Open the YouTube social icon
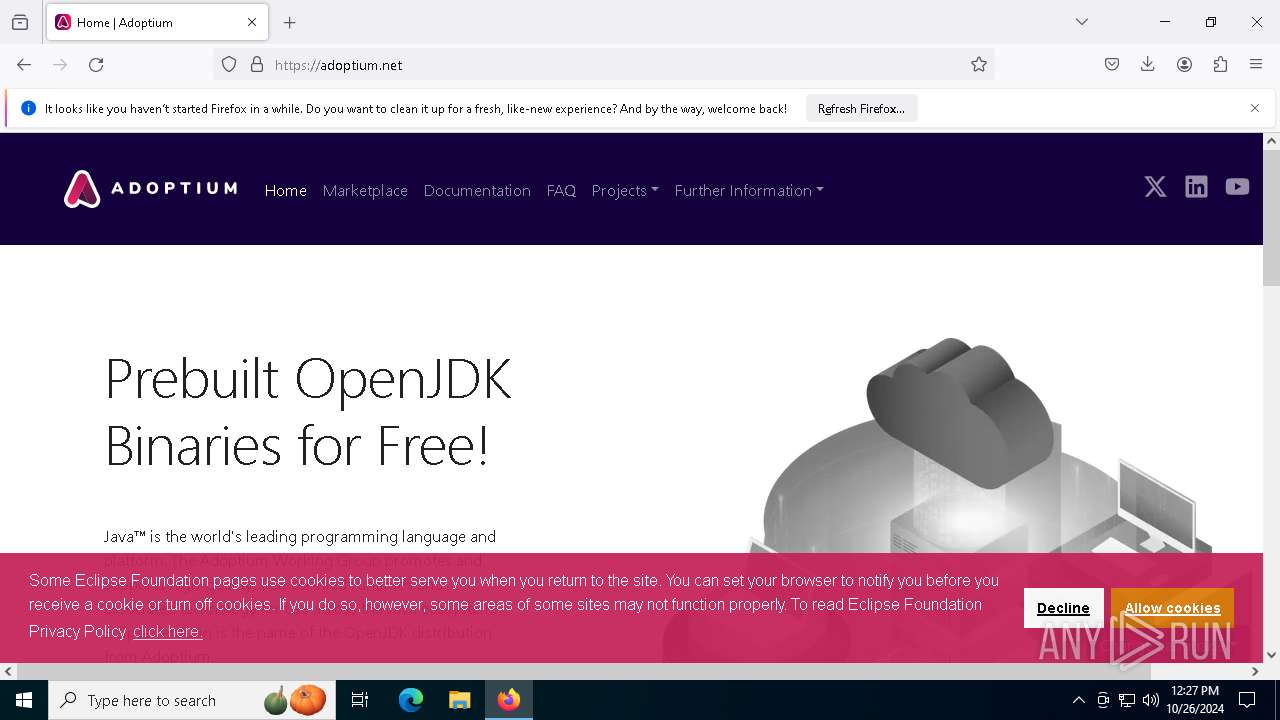The height and width of the screenshot is (720, 1280). 1237,187
